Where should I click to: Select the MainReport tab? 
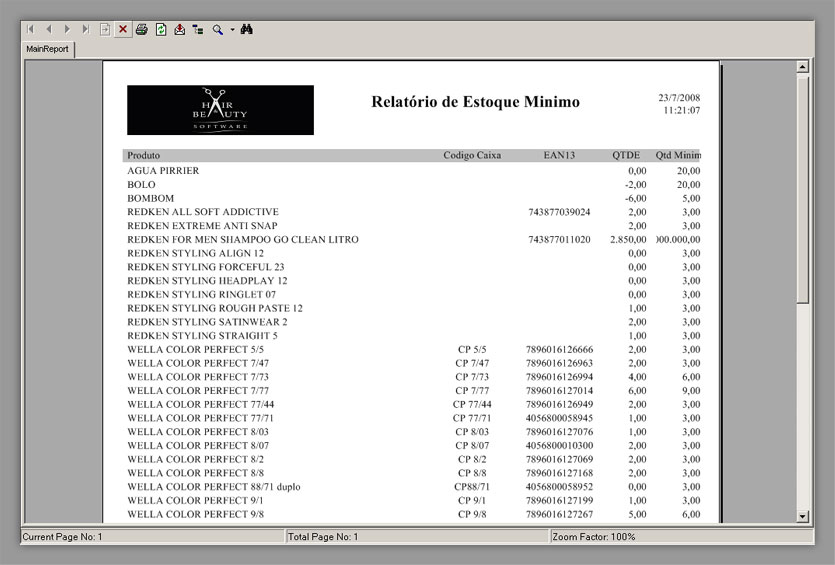pyautogui.click(x=47, y=49)
